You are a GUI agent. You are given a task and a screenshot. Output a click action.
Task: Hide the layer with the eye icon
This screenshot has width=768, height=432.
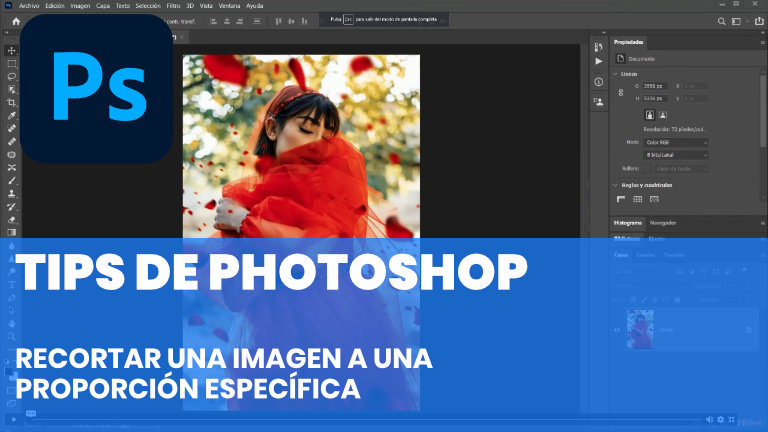coord(617,330)
